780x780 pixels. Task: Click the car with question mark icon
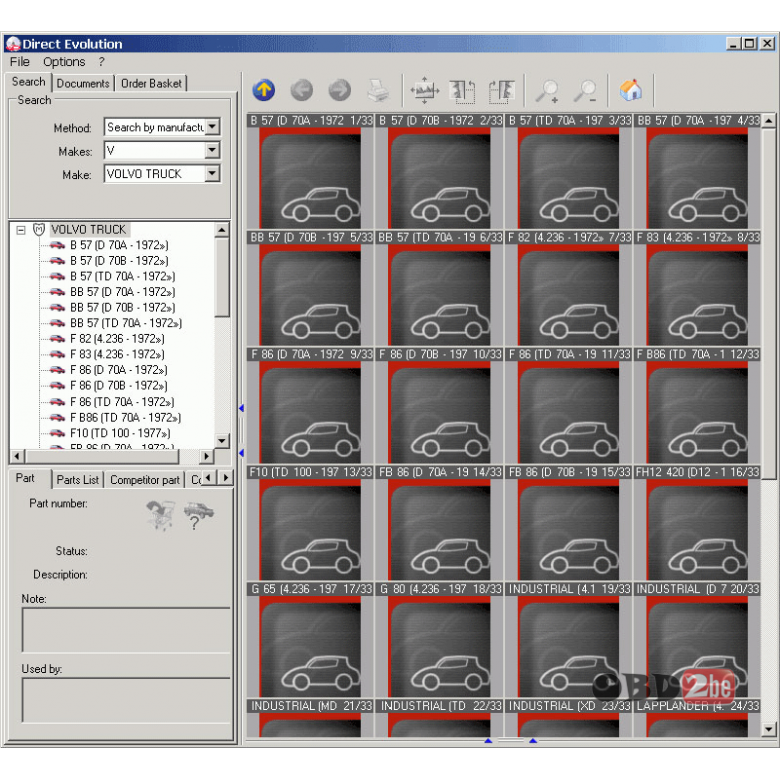click(198, 515)
